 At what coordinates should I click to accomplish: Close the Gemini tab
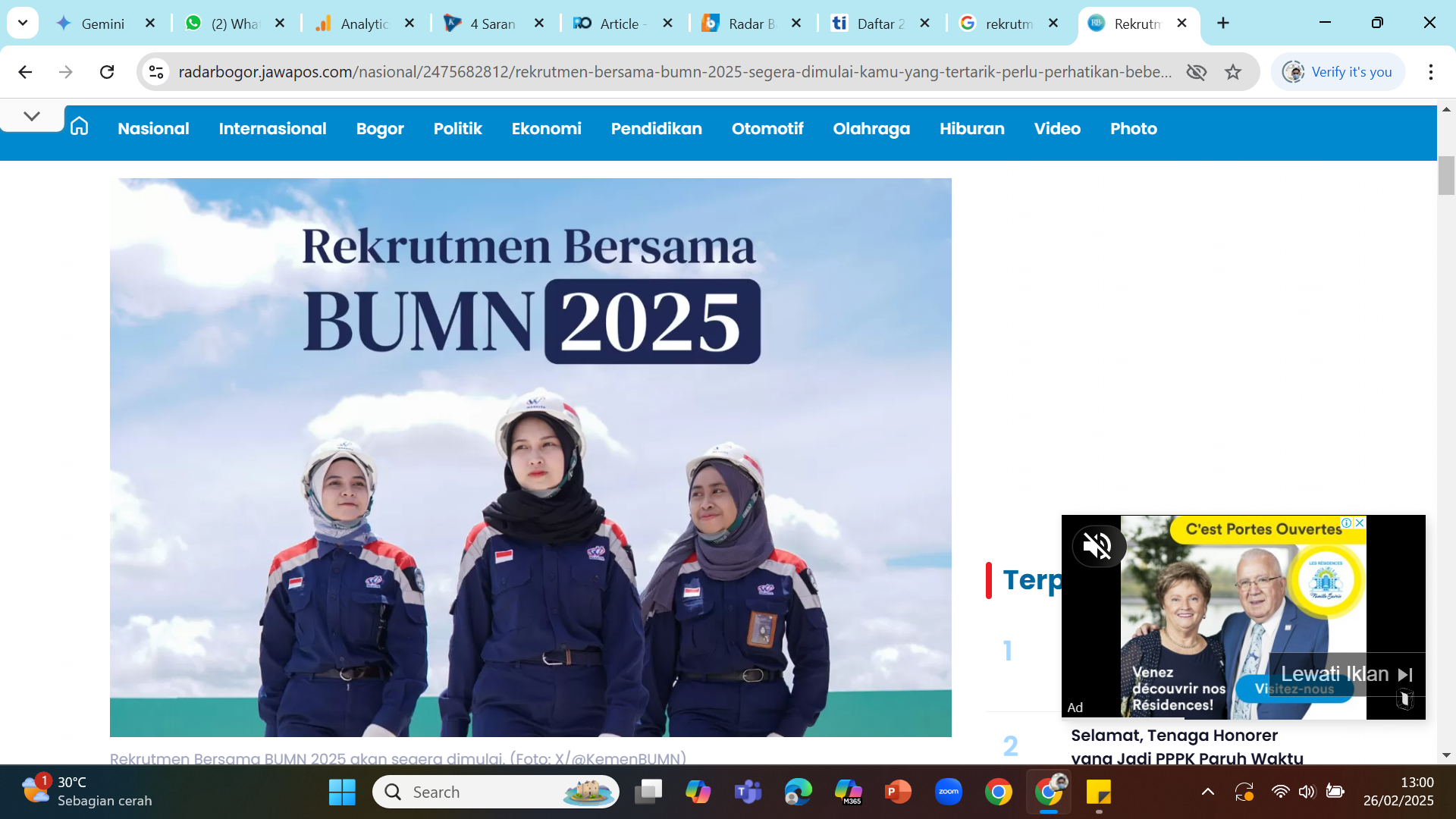pos(150,24)
